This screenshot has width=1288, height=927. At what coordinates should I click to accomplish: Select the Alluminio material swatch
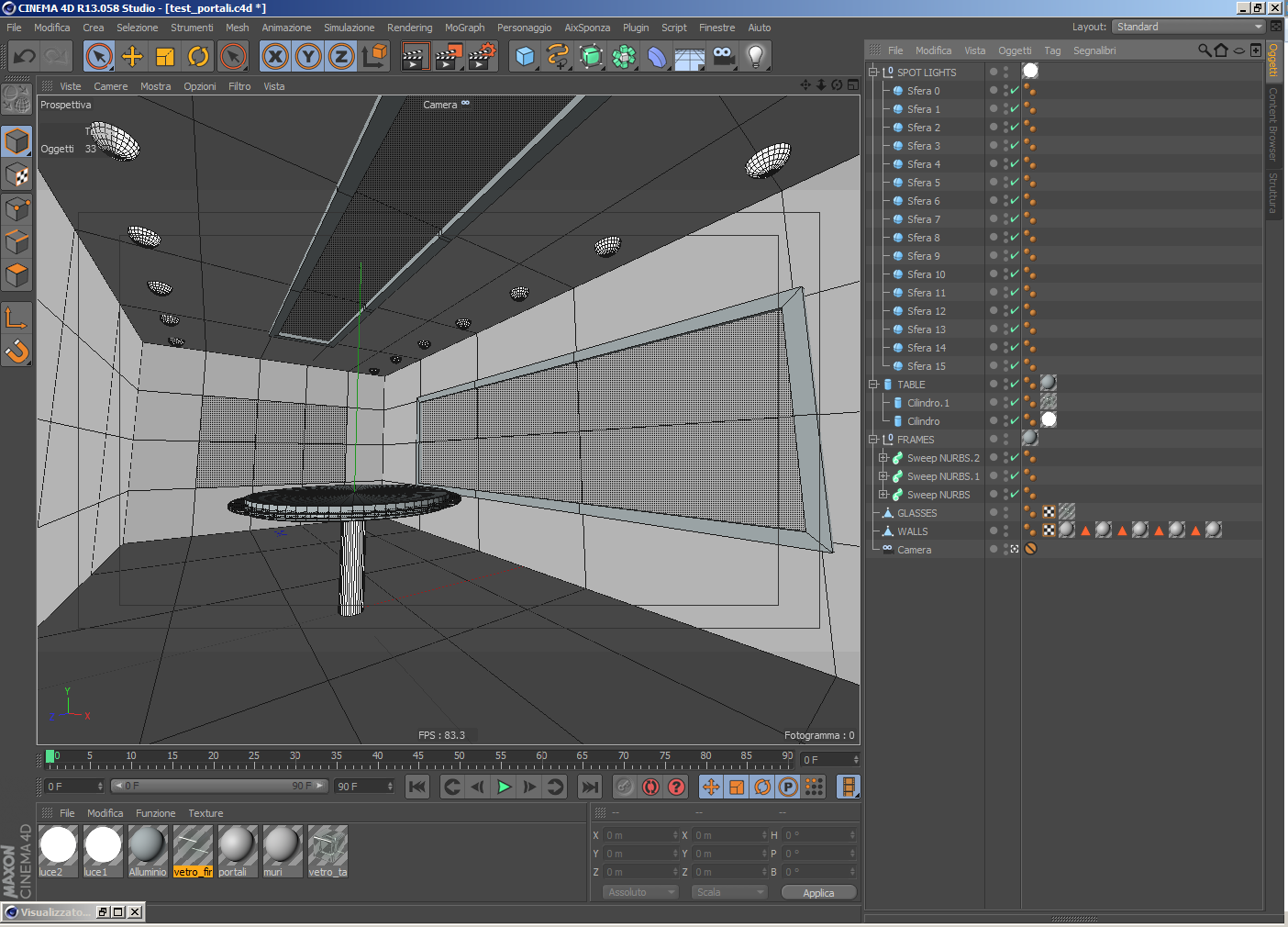coord(147,845)
